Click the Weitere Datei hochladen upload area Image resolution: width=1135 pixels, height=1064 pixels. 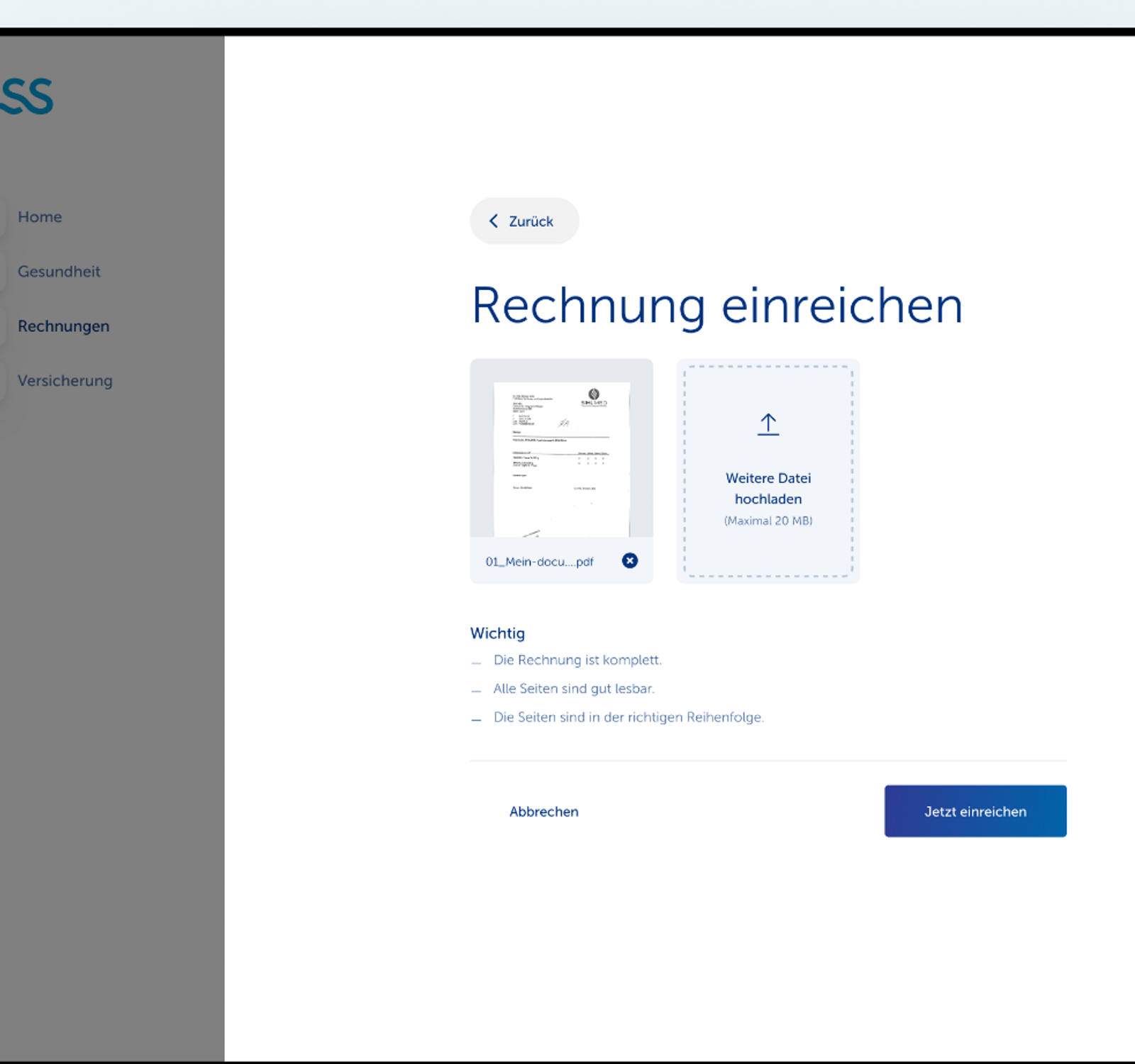pyautogui.click(x=767, y=470)
